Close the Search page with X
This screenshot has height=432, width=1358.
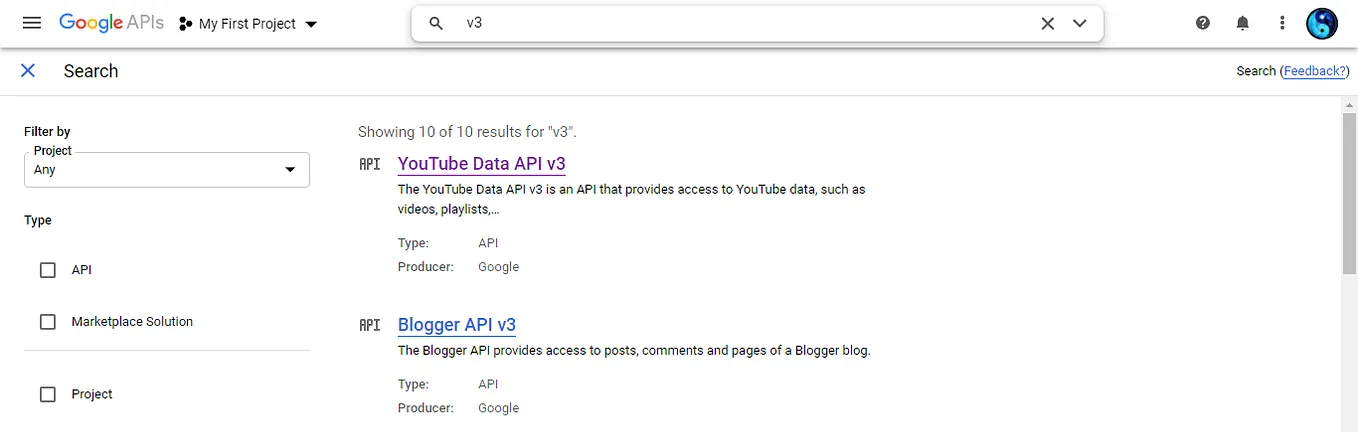(x=28, y=70)
